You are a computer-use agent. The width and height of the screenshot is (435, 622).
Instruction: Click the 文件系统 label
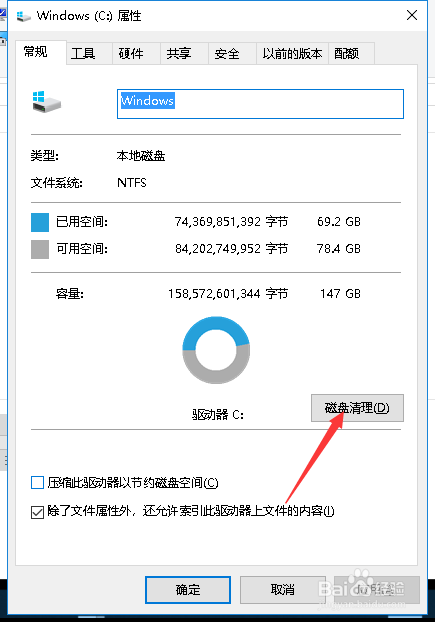[x=57, y=183]
